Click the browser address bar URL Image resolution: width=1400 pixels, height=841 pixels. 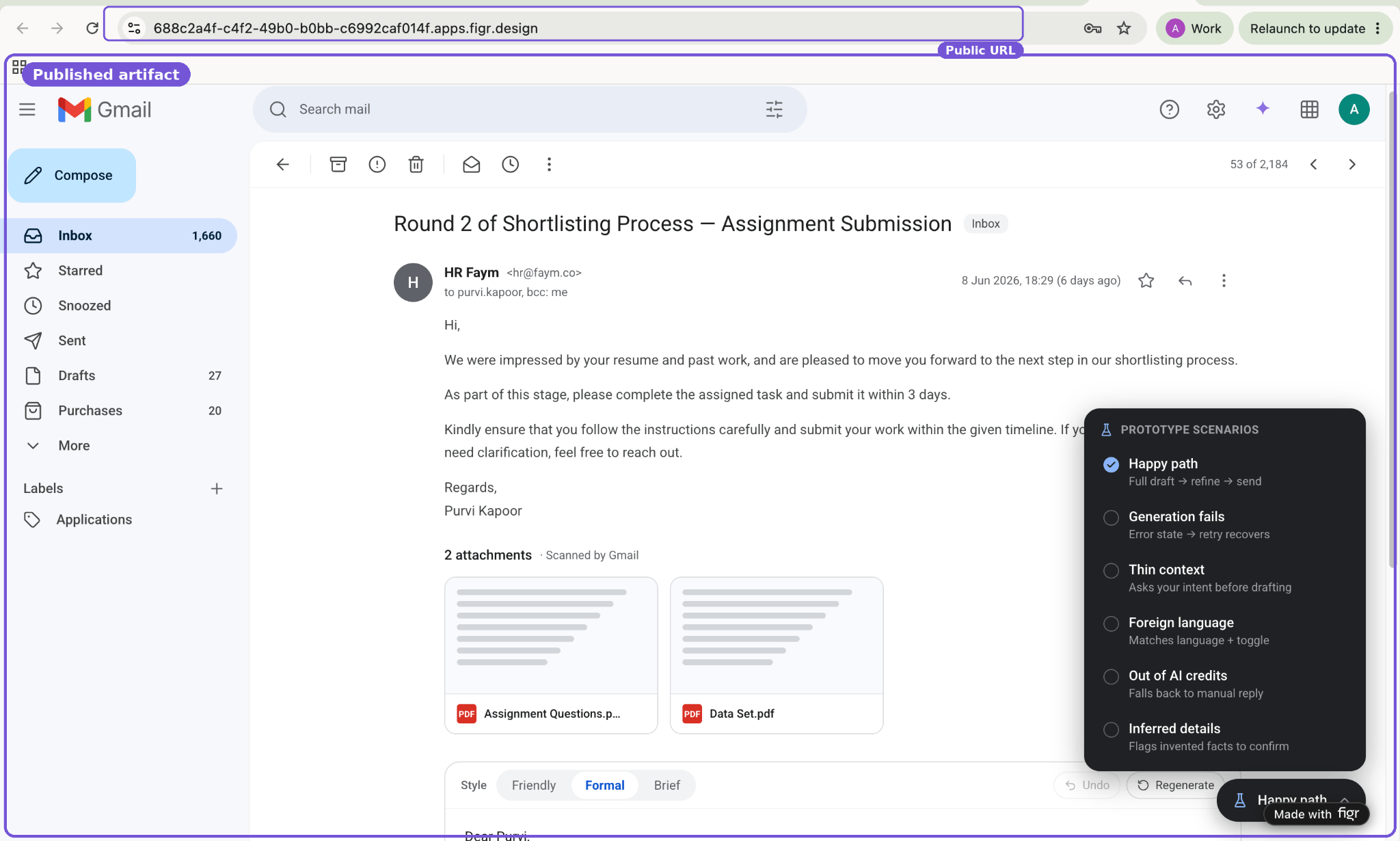(345, 28)
